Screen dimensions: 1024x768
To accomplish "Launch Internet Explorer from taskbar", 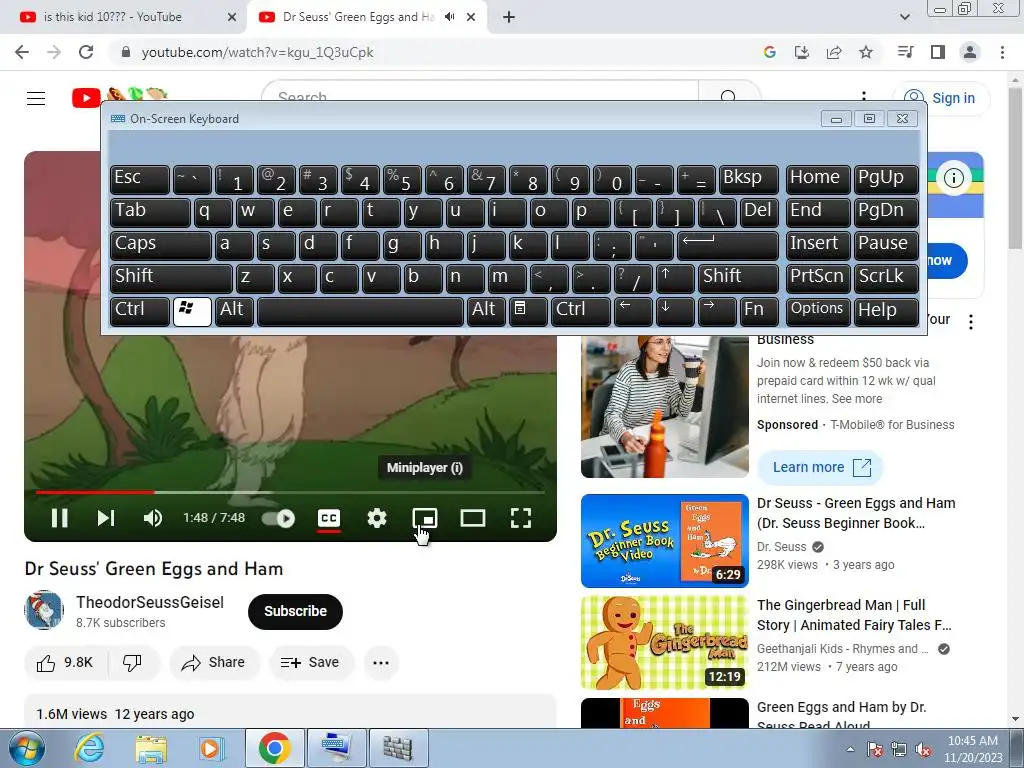I will (x=89, y=748).
